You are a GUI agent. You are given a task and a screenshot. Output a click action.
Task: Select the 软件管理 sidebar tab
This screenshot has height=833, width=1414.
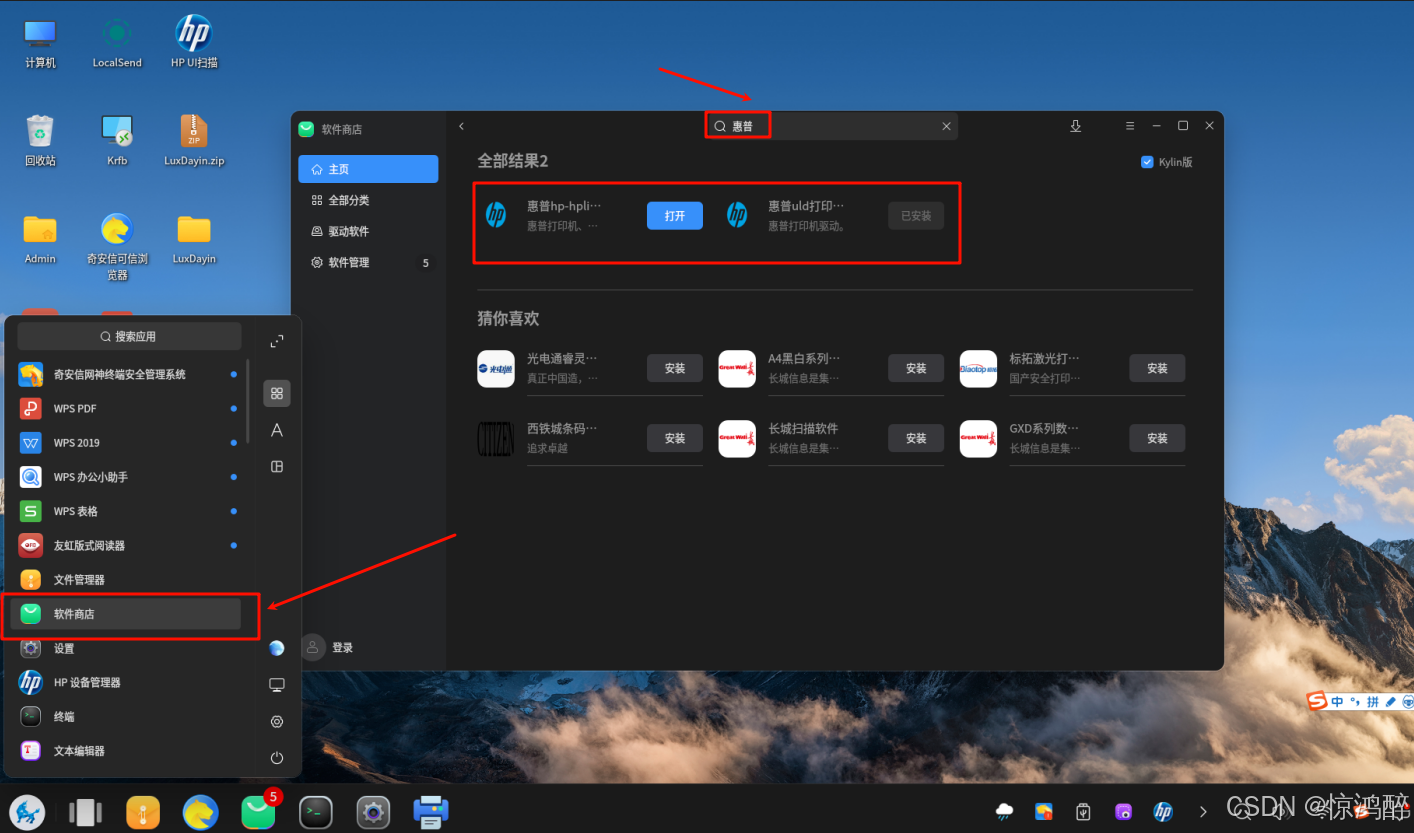pos(368,262)
